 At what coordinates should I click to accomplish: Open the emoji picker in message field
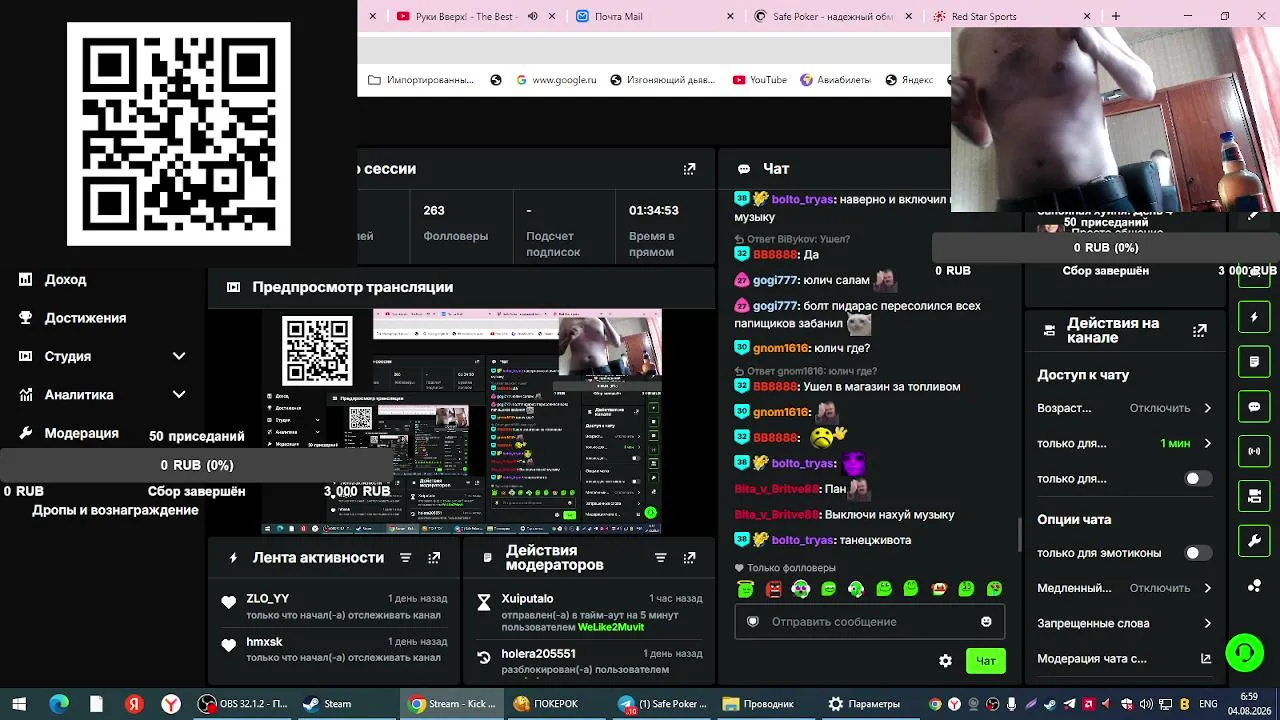(986, 622)
